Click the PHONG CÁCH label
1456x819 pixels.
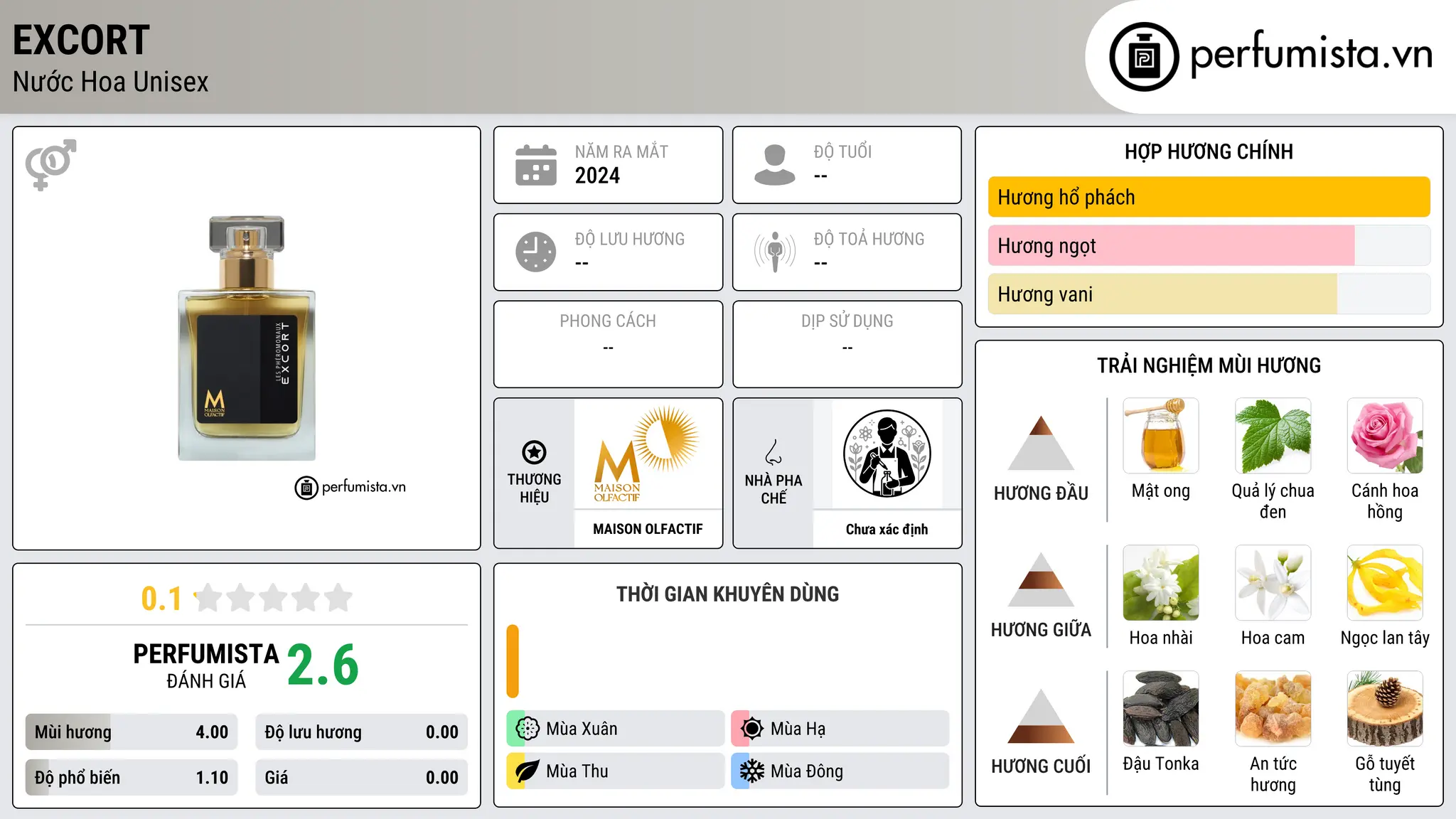tap(608, 321)
